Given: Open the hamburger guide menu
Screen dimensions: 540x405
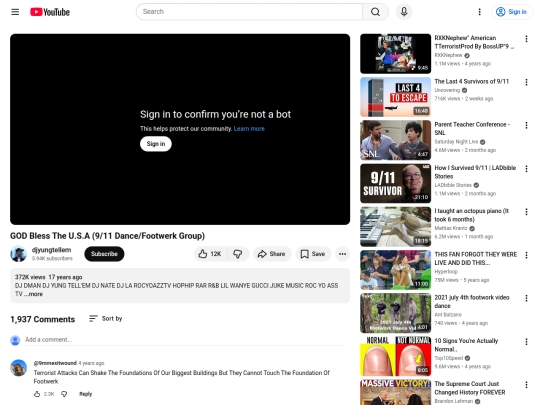Looking at the screenshot, I should coord(15,12).
